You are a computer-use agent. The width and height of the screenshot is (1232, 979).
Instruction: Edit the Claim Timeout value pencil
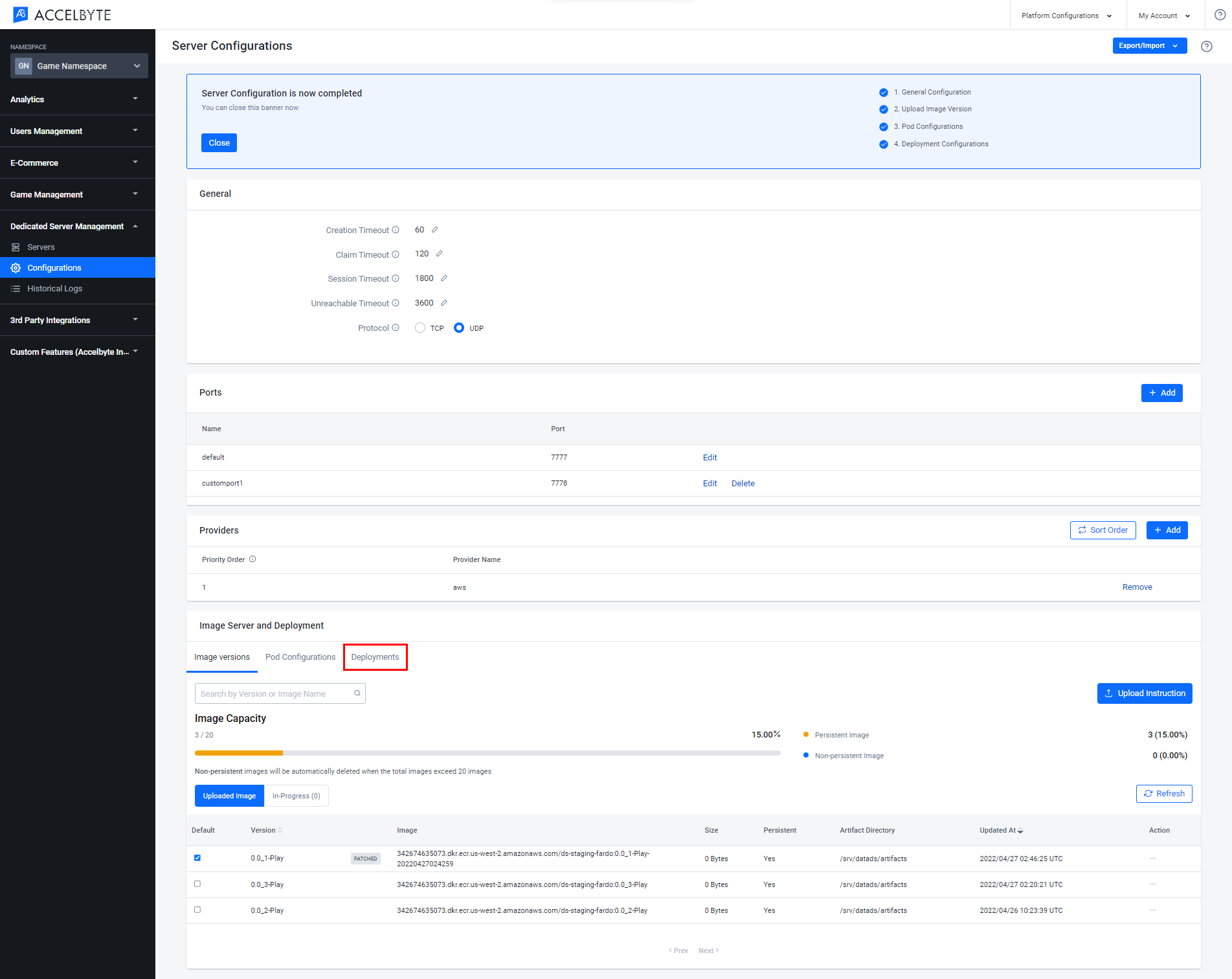[x=439, y=254]
